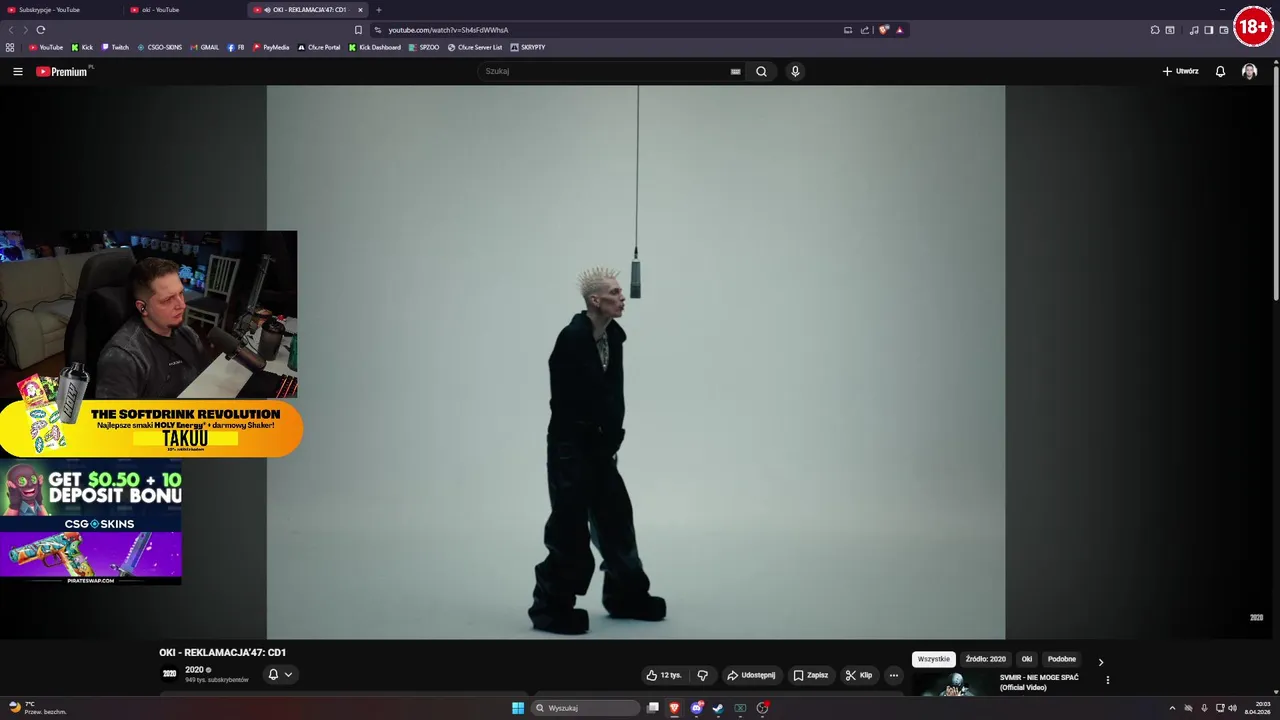Open the account avatar menu
The height and width of the screenshot is (720, 1280).
click(1249, 71)
